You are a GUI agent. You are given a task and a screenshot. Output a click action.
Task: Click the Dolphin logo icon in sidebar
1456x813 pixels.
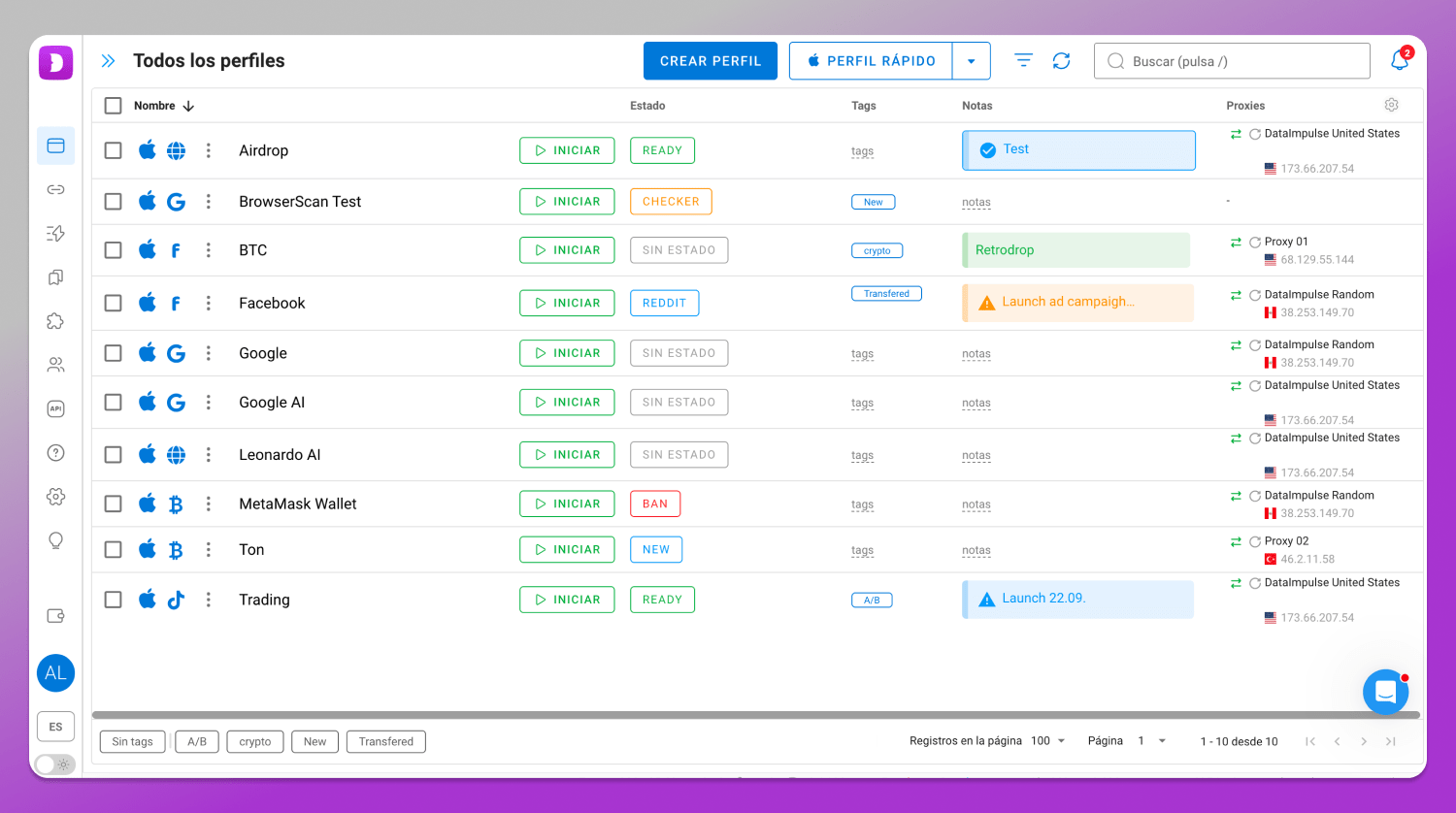[56, 63]
